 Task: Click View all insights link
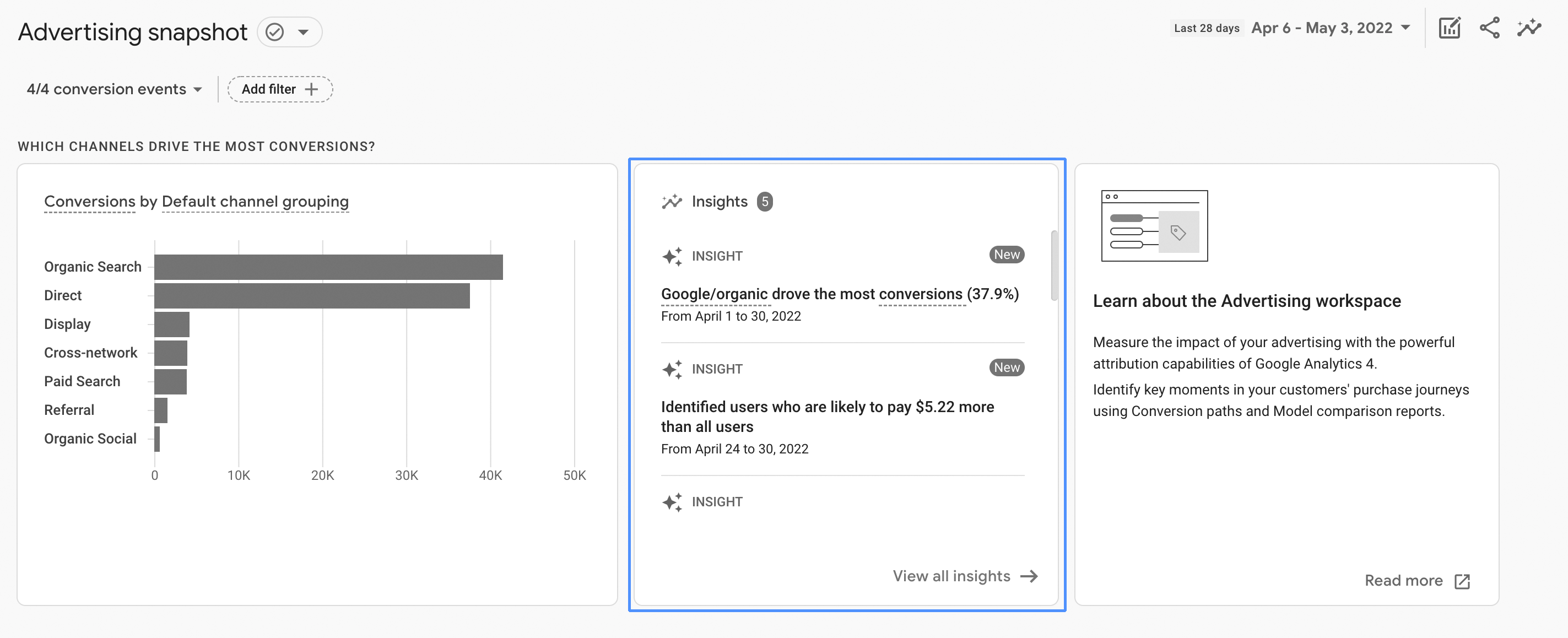tap(951, 575)
